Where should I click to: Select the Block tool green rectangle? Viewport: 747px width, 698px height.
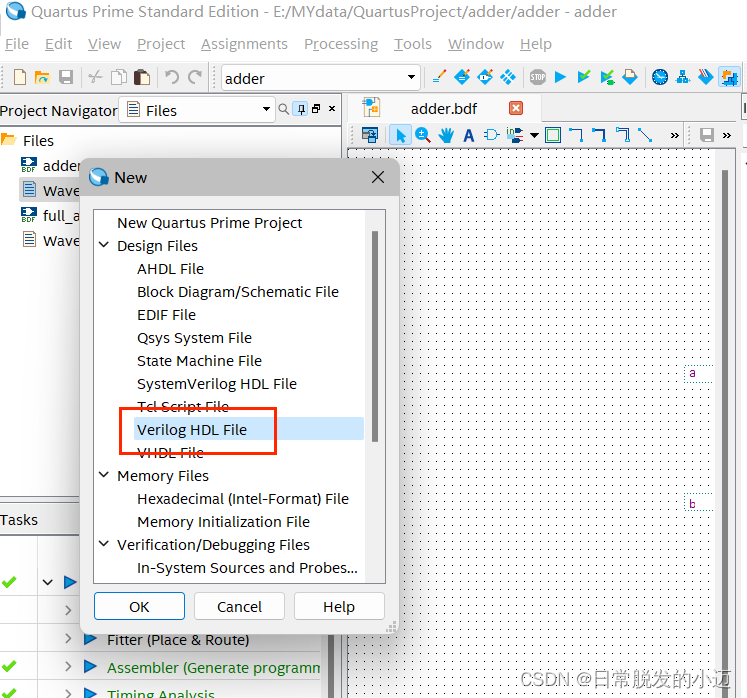click(553, 135)
